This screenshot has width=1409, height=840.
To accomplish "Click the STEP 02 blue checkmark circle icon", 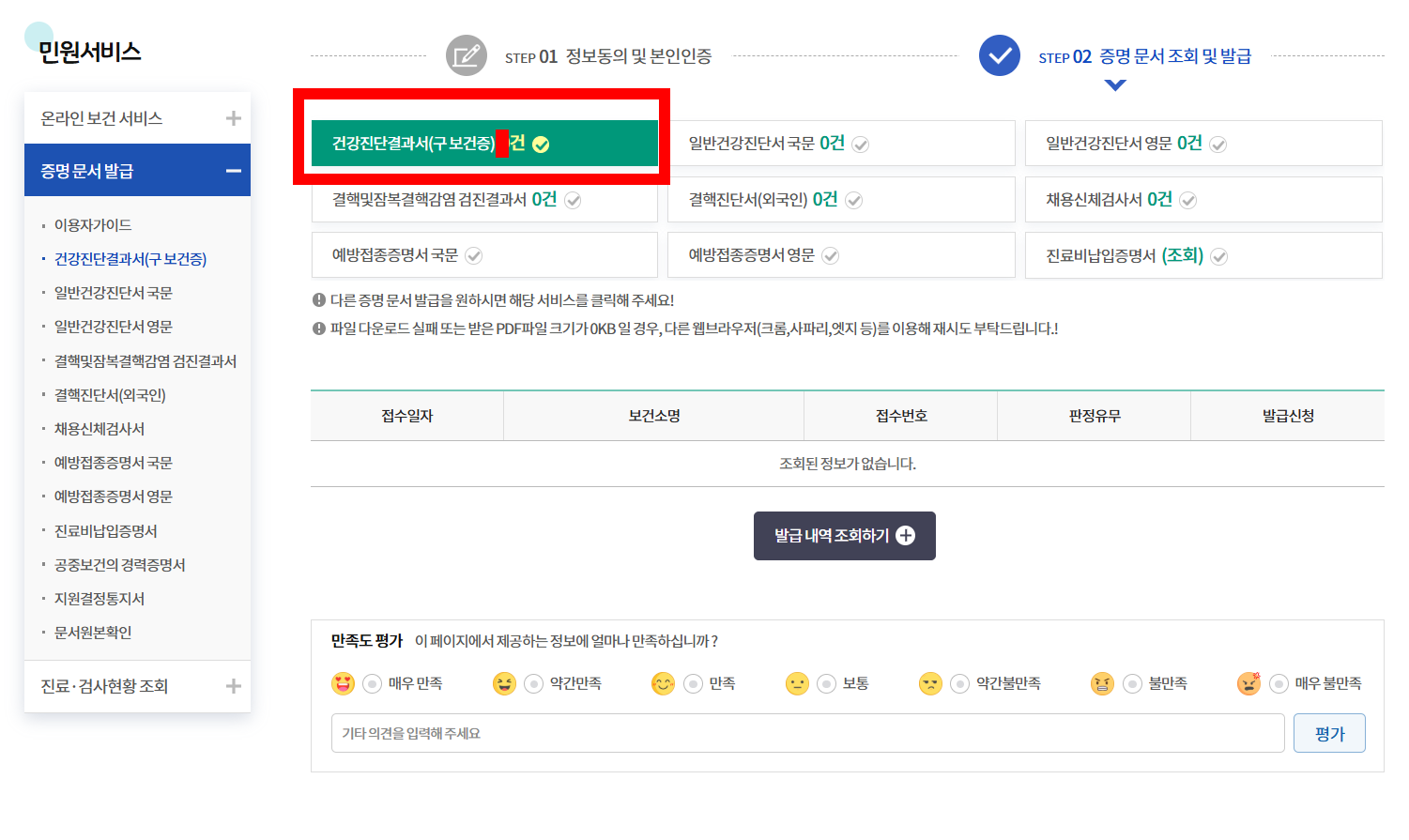I will [x=999, y=55].
